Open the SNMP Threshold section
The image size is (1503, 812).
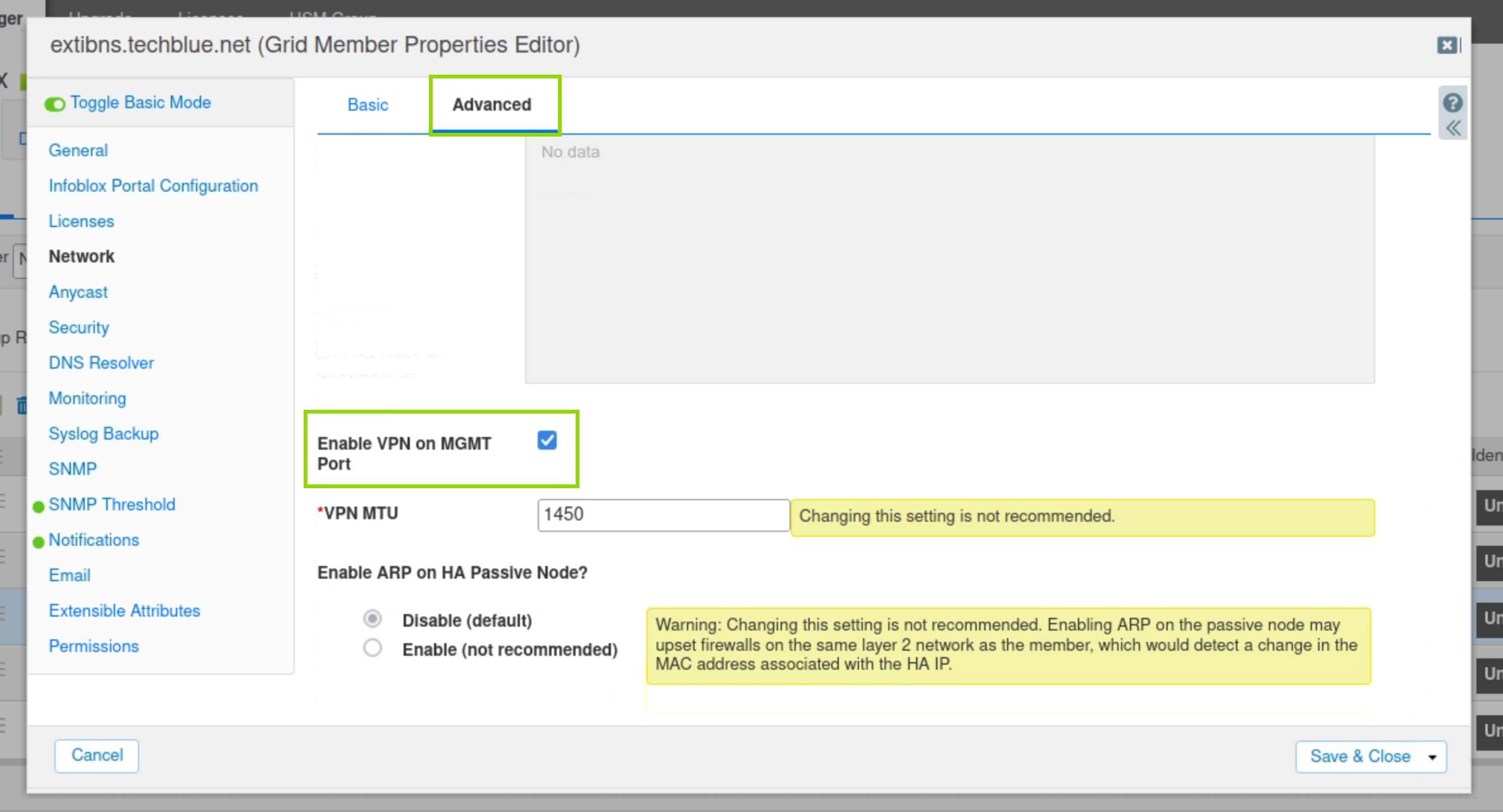[x=111, y=505]
